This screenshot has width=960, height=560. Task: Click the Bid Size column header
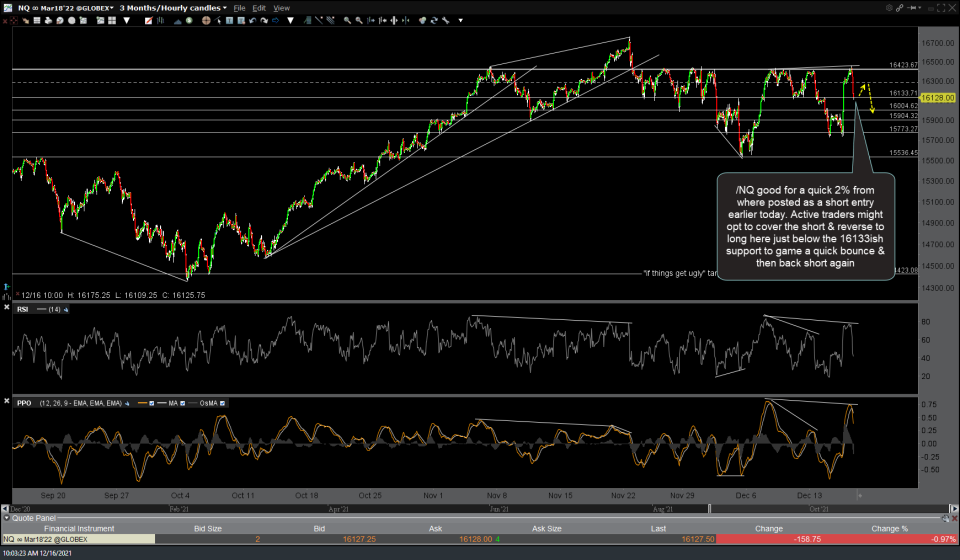[x=208, y=528]
